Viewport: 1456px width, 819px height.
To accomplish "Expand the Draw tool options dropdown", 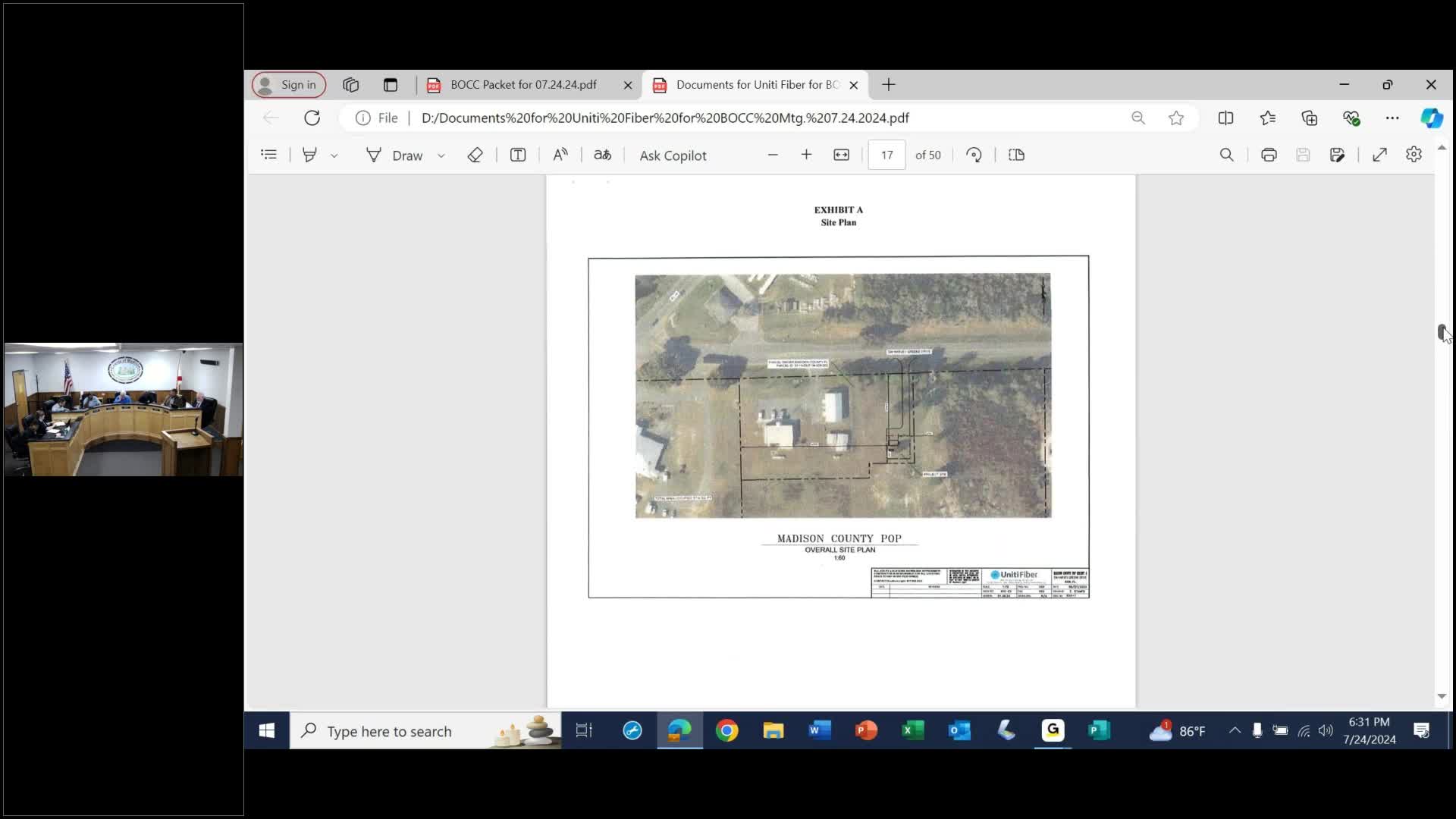I will pyautogui.click(x=441, y=155).
